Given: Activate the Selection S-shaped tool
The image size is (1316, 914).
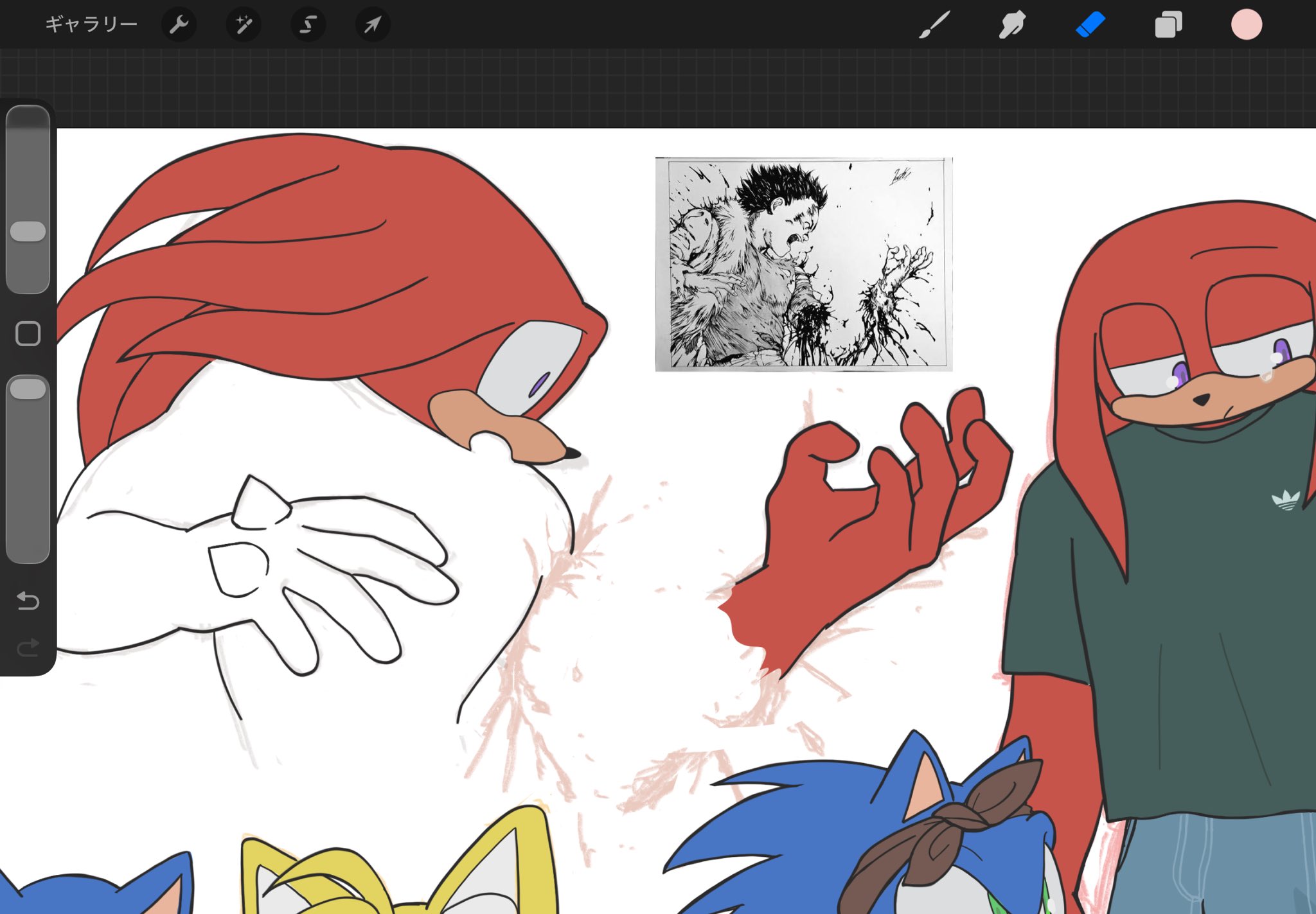Looking at the screenshot, I should 308,25.
